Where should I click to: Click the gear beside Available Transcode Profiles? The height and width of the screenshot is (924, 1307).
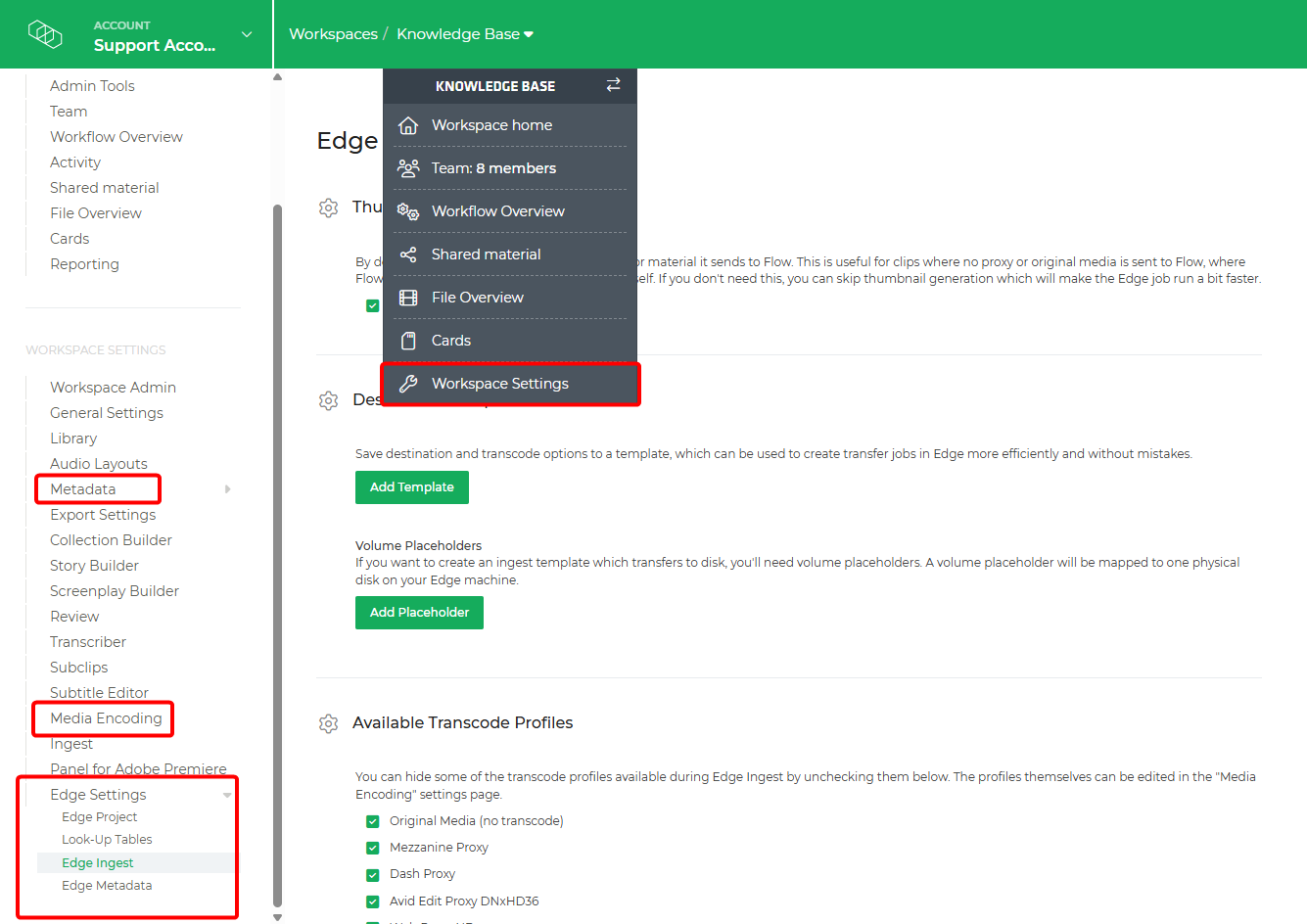click(328, 723)
